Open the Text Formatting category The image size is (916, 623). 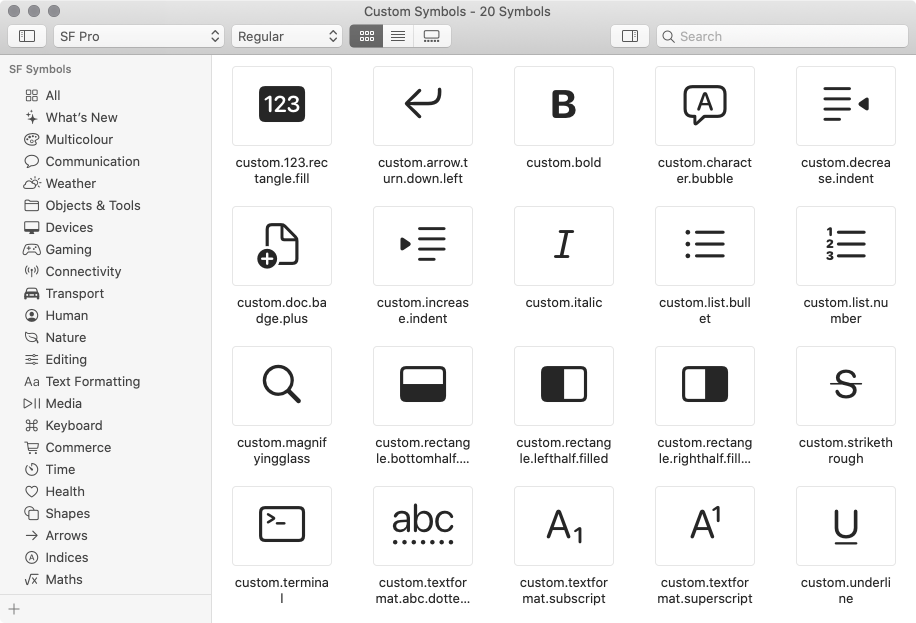92,381
